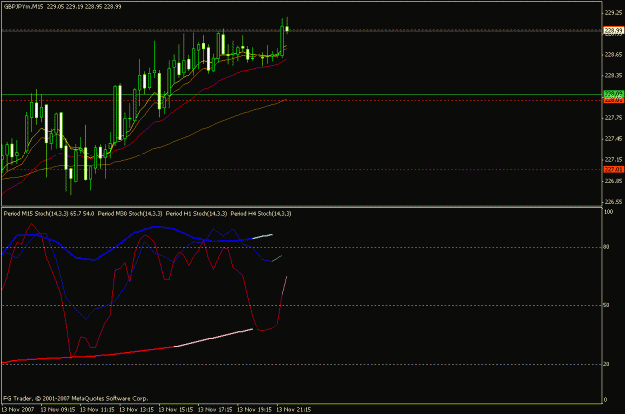The width and height of the screenshot is (625, 414).
Task: Click the 227.15 price axis label
Action: (x=613, y=160)
